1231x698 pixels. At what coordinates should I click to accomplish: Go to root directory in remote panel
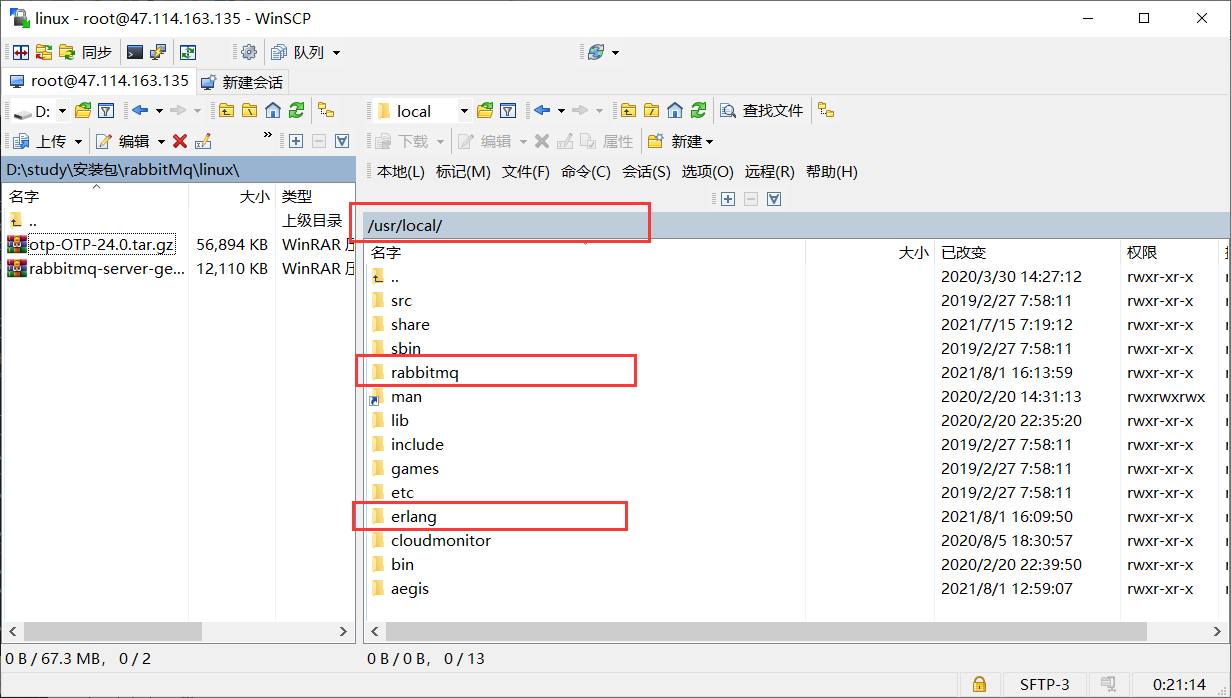pyautogui.click(x=652, y=111)
